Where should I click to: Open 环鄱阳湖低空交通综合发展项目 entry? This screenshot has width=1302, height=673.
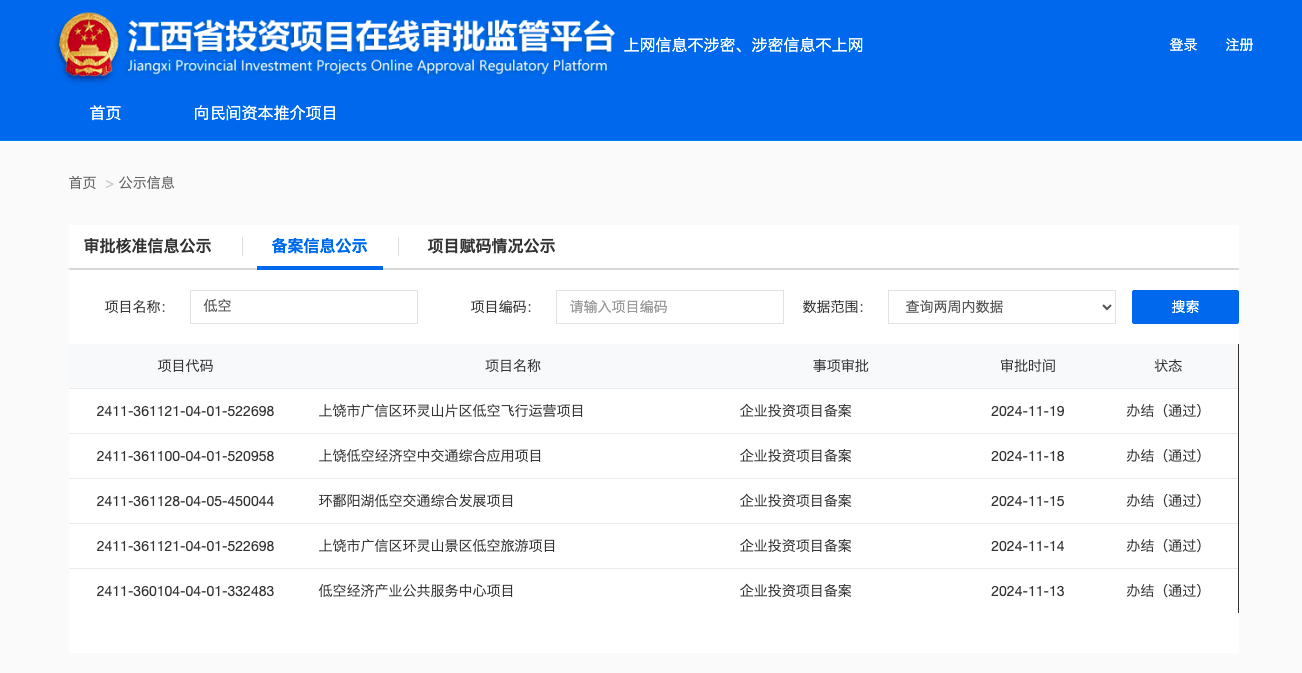click(x=416, y=501)
